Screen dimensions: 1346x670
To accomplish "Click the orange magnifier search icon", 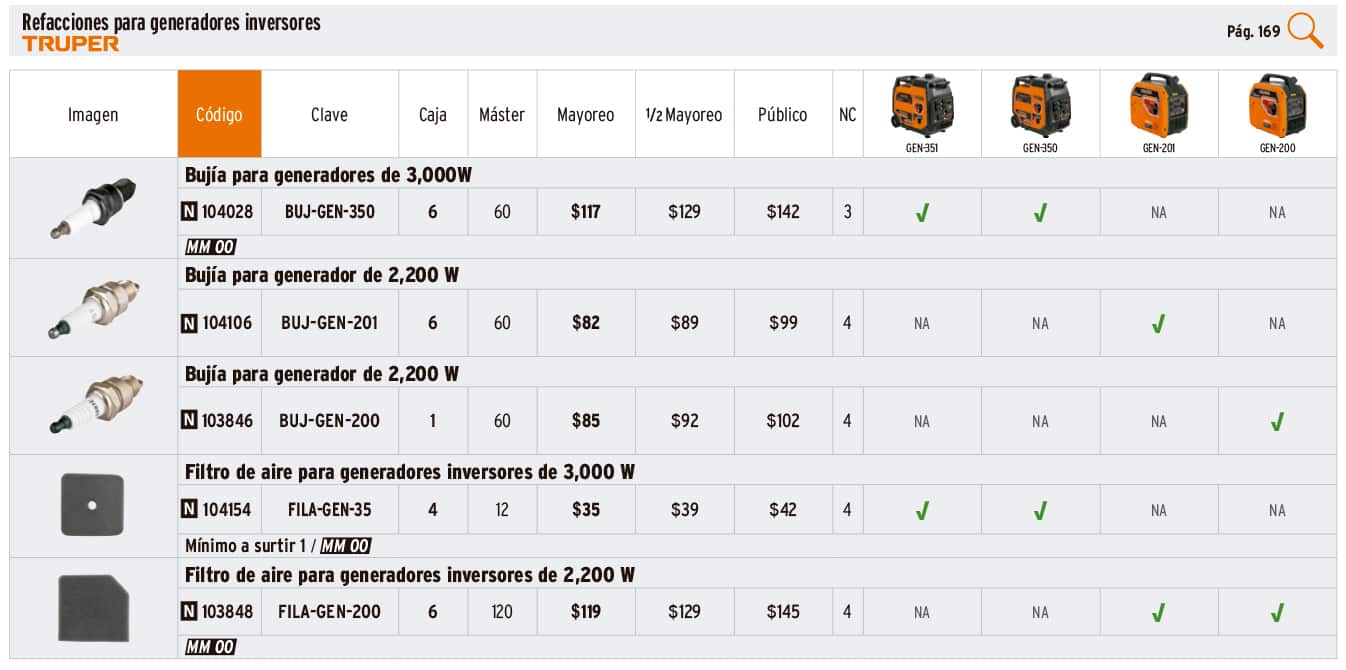I will [1305, 31].
